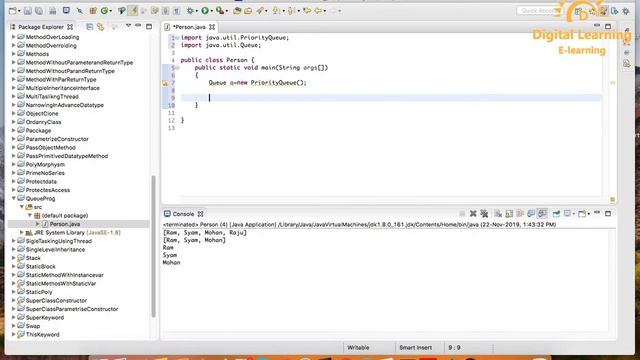Open Display Selected Console dropdown
This screenshot has height=360, width=640.
[x=573, y=214]
